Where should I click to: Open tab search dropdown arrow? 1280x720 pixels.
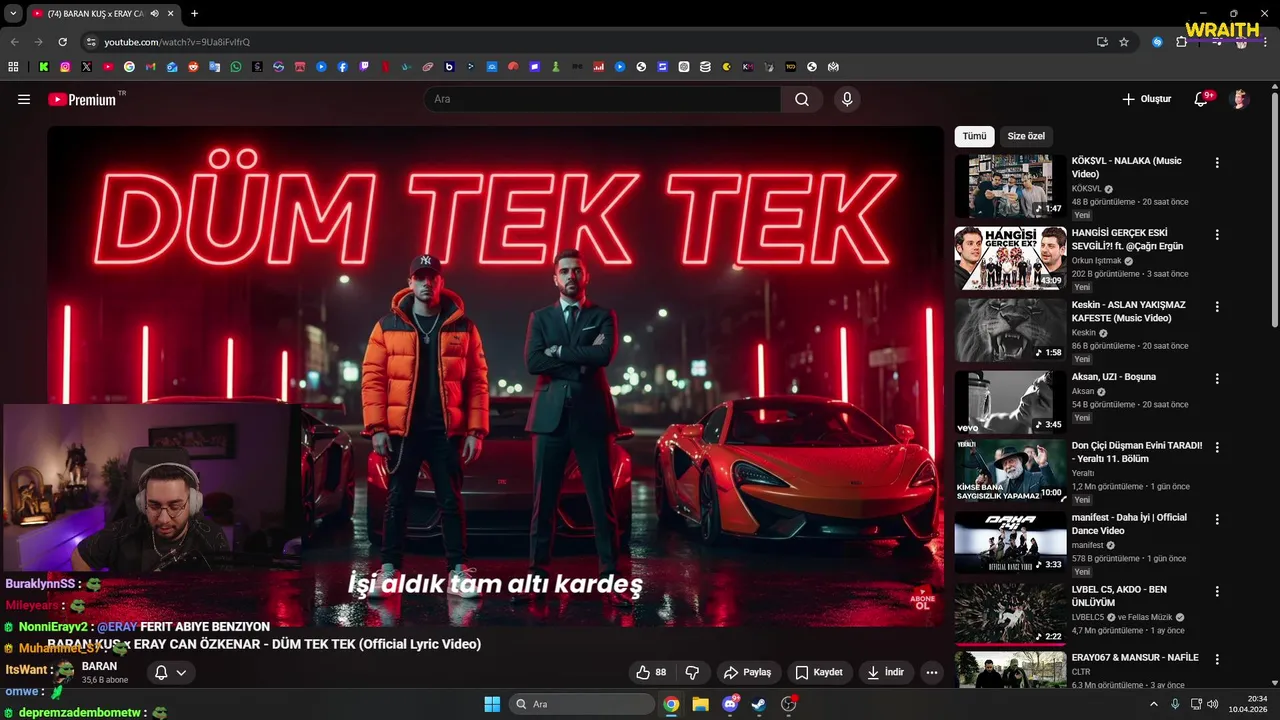coord(12,14)
